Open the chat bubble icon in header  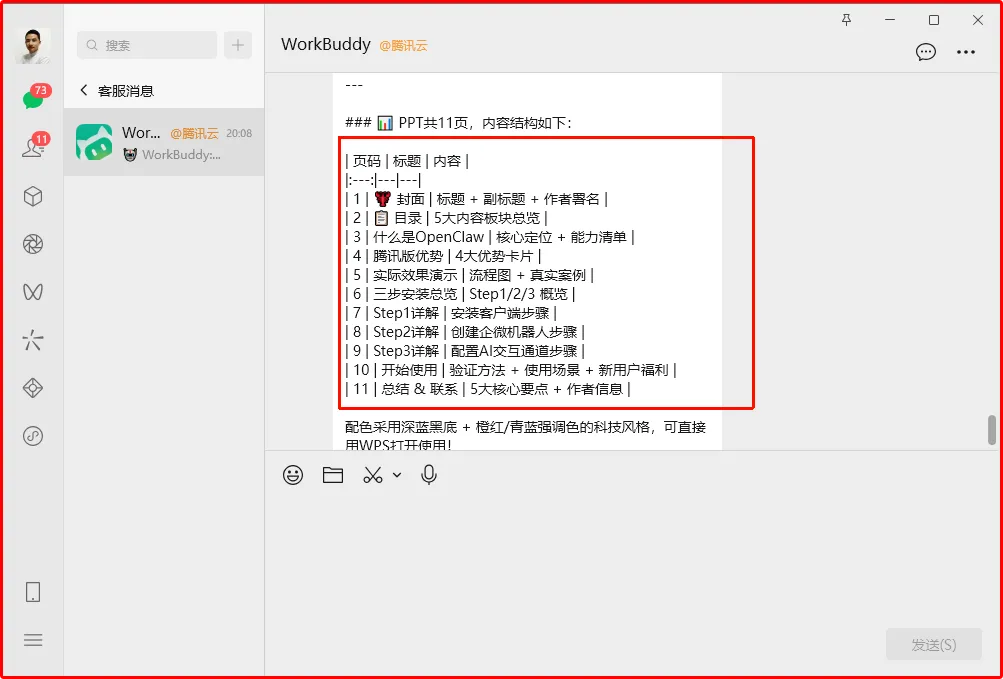point(926,52)
